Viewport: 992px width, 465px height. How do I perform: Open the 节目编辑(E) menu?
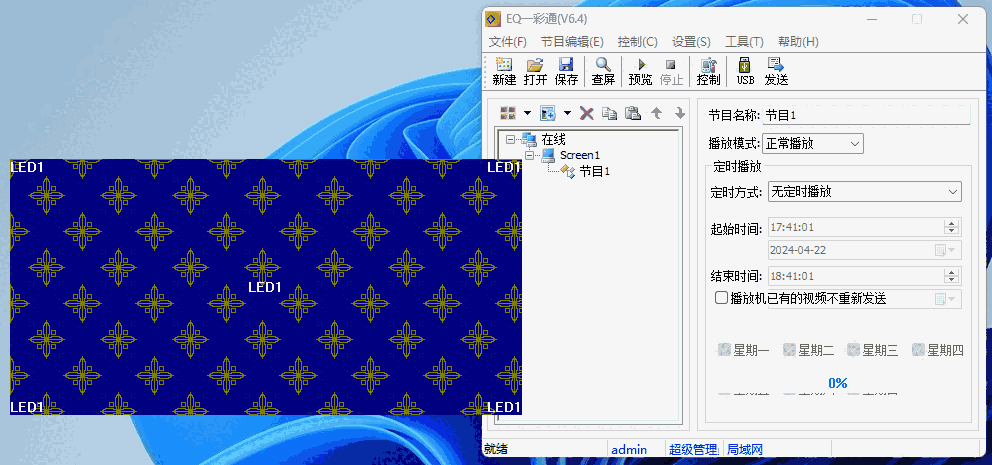[x=572, y=42]
